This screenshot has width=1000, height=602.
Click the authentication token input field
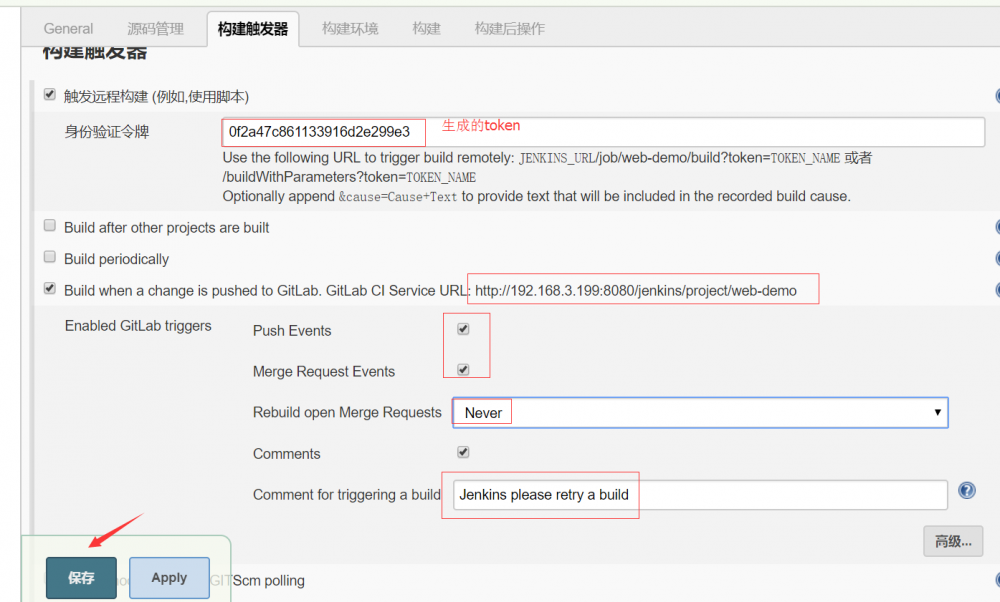click(x=320, y=132)
